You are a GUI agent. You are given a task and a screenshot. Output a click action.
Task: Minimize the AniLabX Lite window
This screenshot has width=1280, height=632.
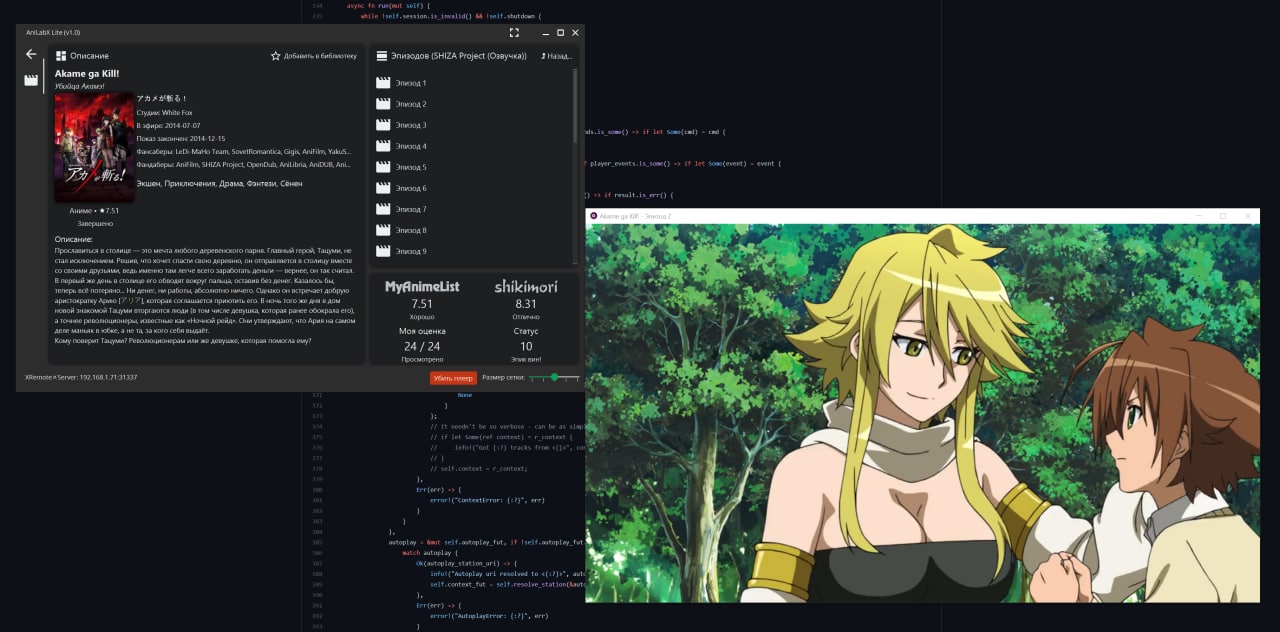[544, 32]
